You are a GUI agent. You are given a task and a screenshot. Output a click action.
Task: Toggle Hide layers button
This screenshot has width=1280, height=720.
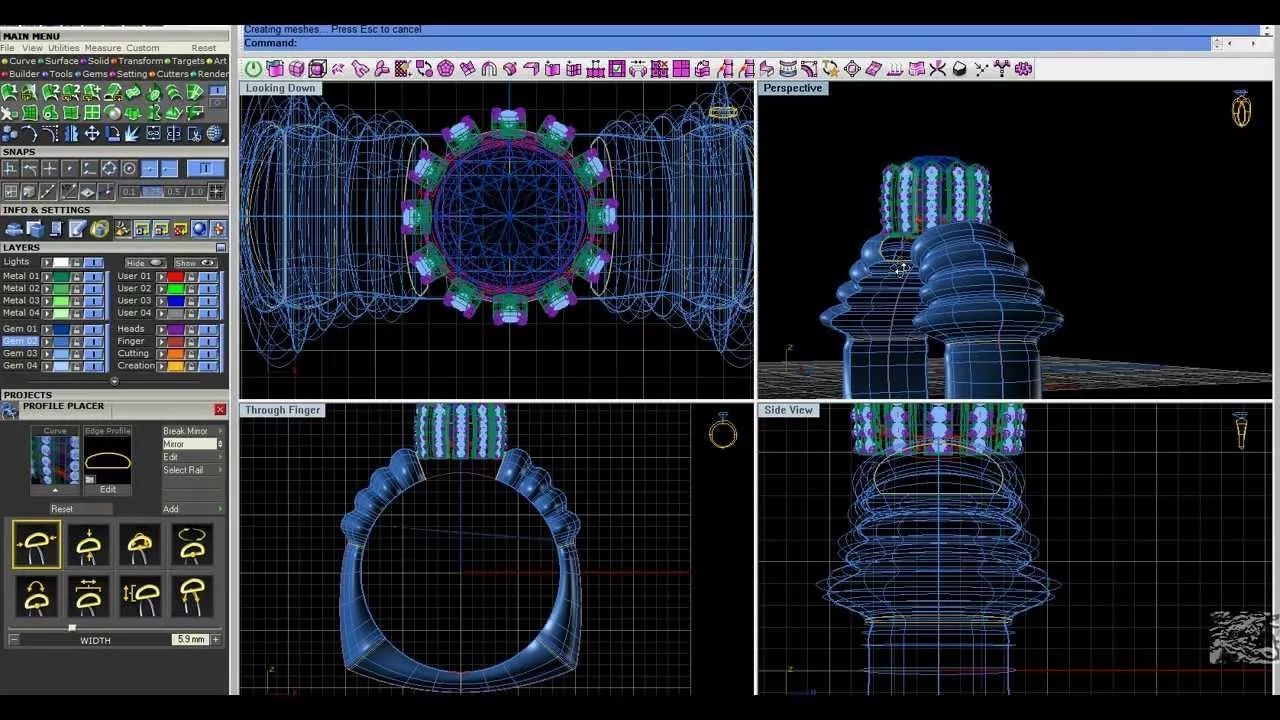(144, 263)
